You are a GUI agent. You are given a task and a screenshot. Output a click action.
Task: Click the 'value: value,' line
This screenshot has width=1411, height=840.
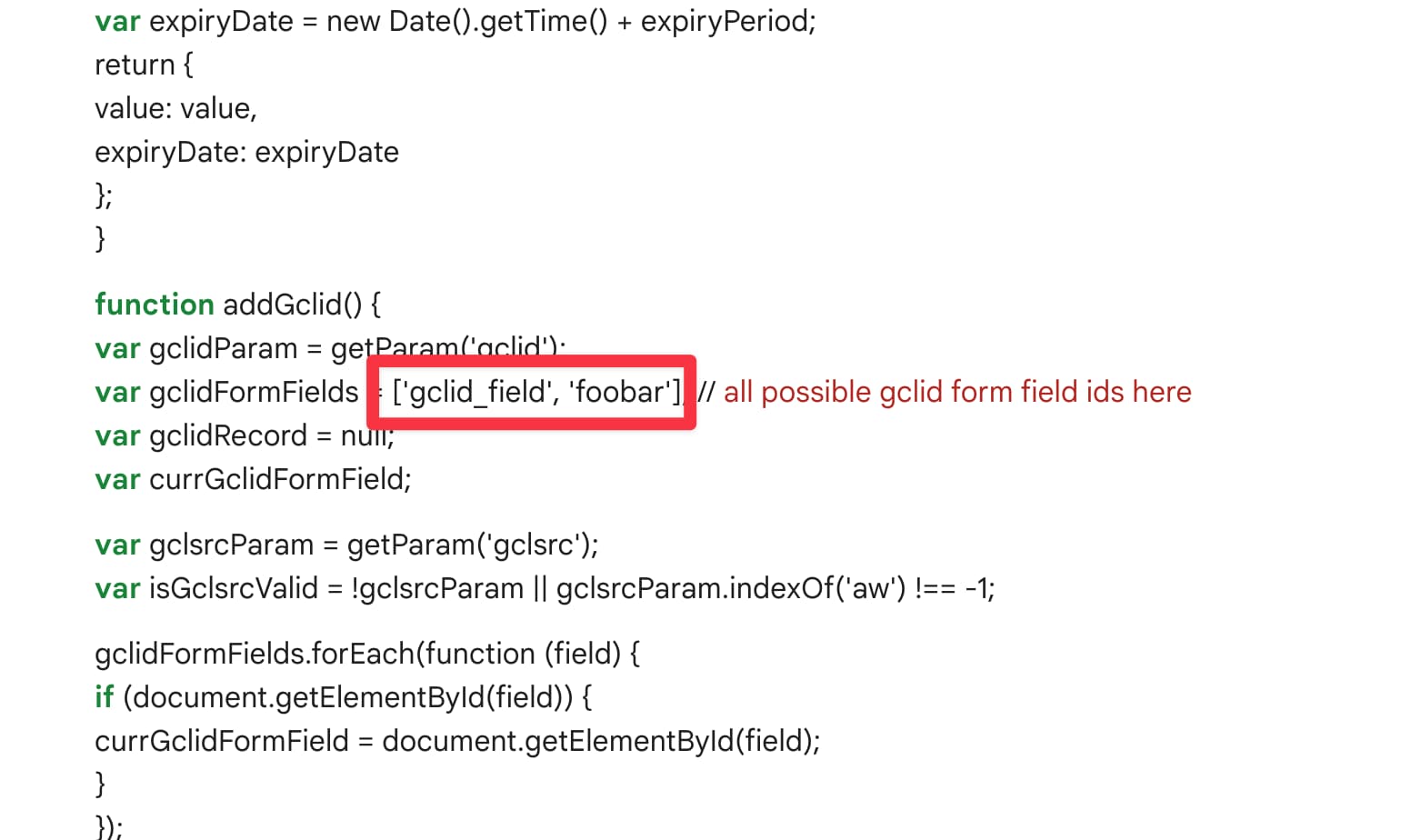point(176,108)
